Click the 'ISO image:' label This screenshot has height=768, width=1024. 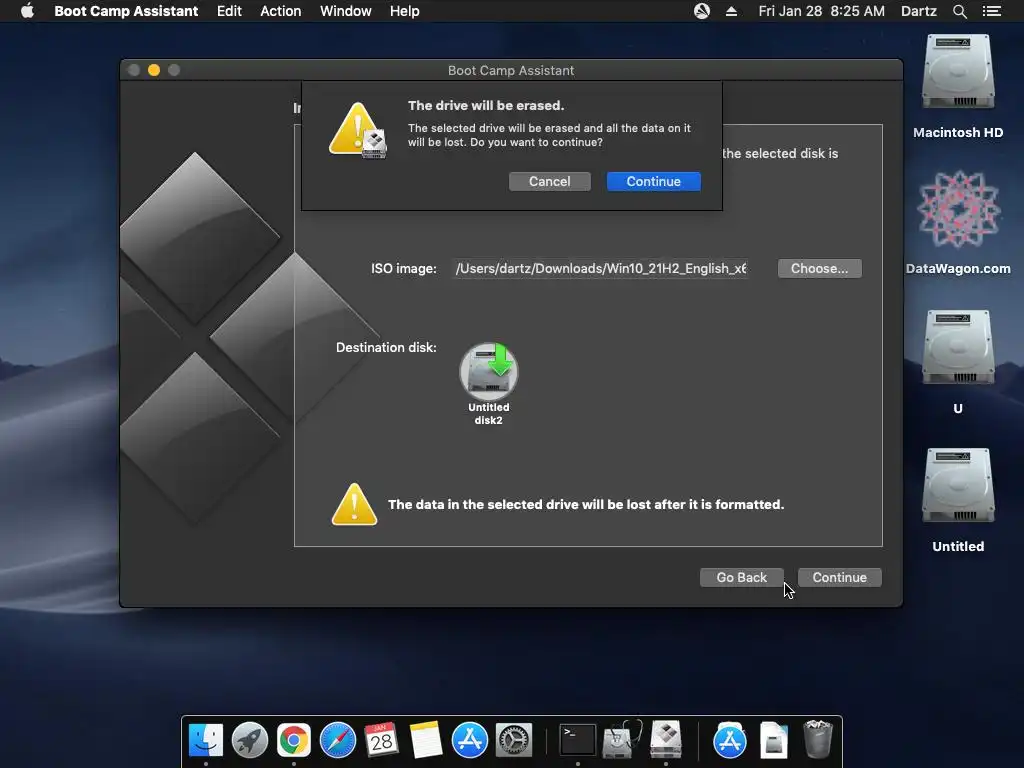tap(404, 268)
